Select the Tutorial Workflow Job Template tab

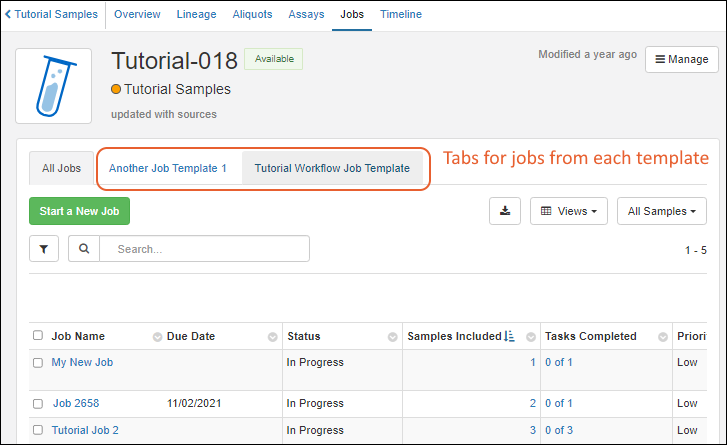(x=332, y=168)
